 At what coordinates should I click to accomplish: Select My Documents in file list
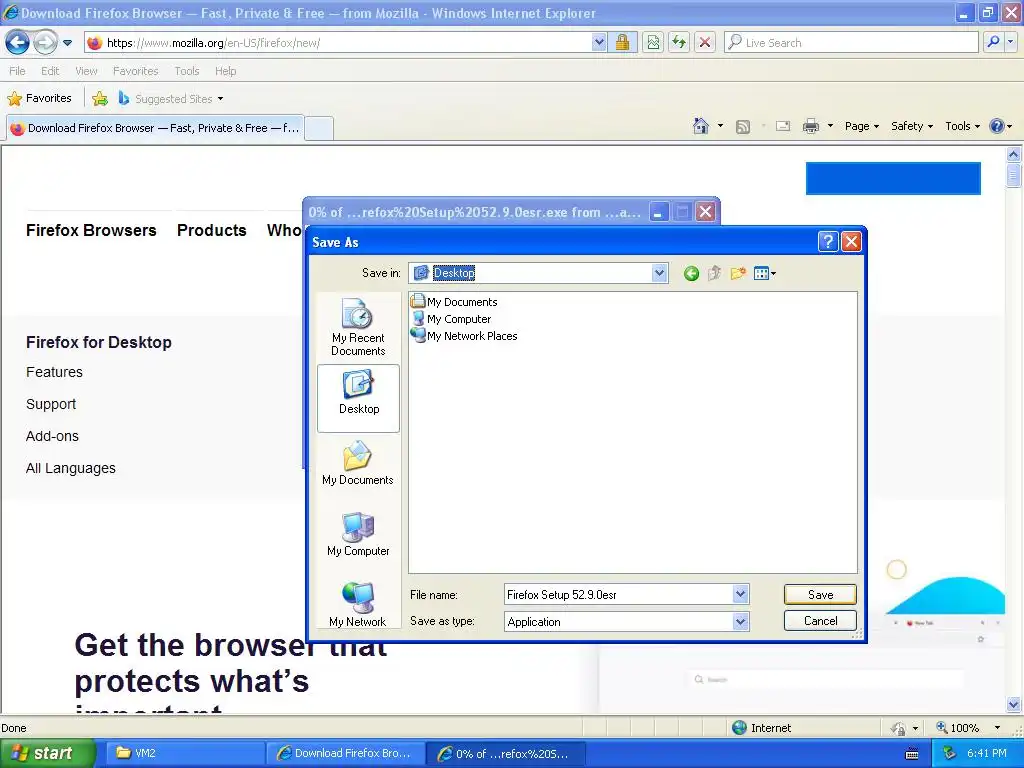455,302
